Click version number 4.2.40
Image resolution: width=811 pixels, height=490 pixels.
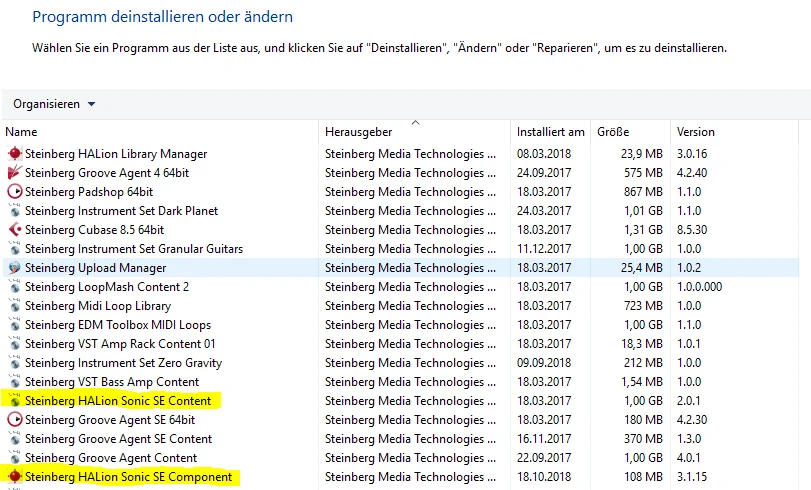coord(692,173)
